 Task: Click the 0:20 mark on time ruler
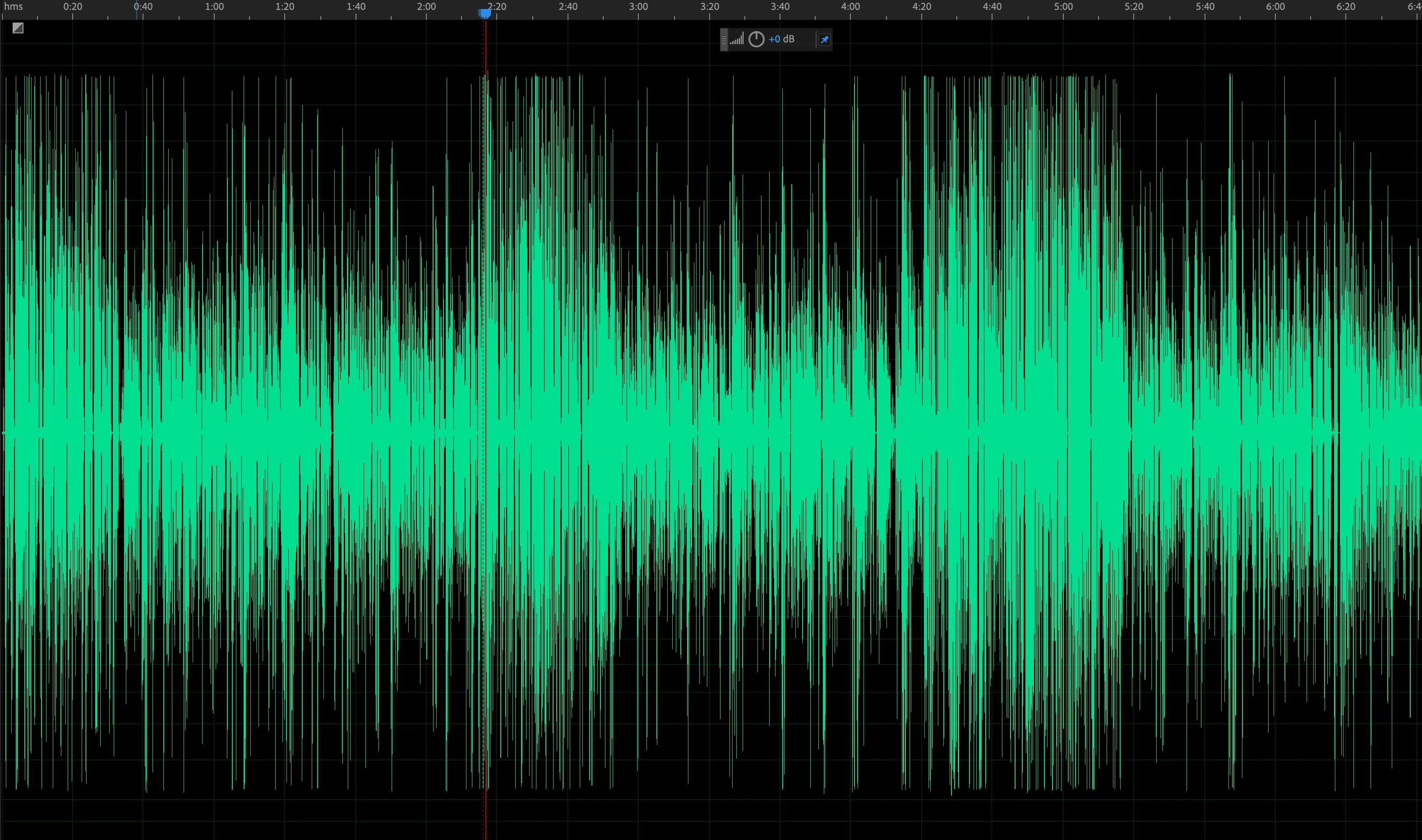tap(73, 7)
